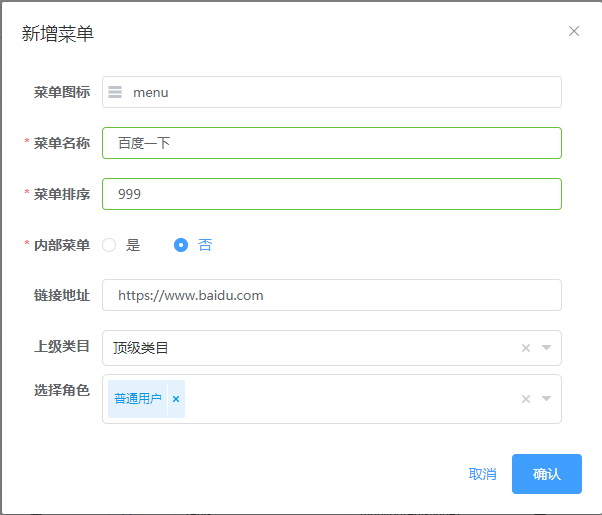Click the 内部菜单 field label
602x515 pixels.
tap(62, 245)
